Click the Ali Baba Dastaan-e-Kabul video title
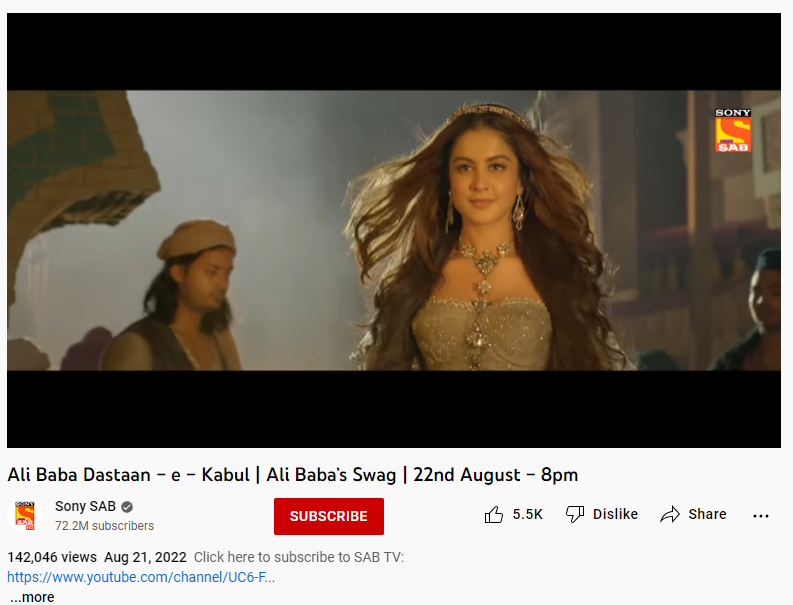 coord(292,475)
